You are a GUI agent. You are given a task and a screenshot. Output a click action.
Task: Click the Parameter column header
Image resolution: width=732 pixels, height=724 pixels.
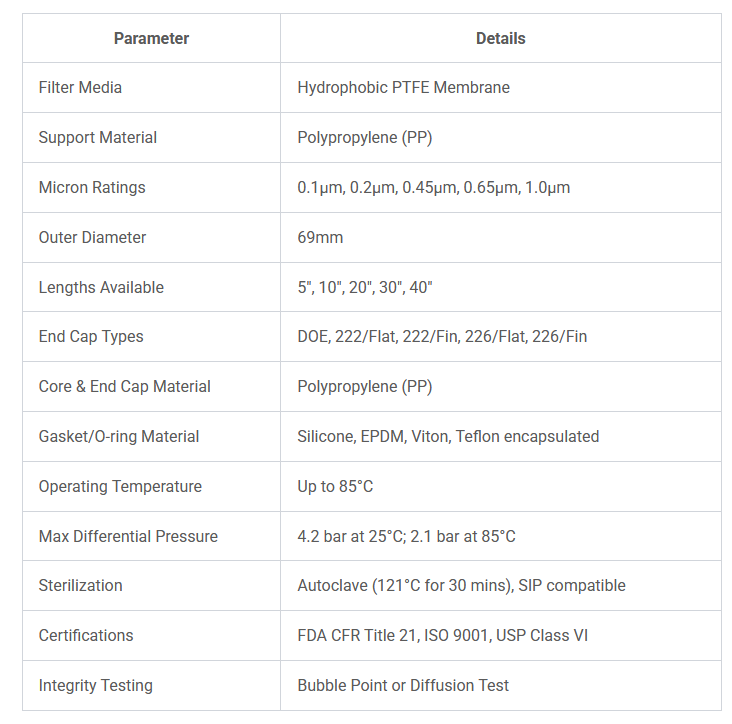click(x=151, y=38)
